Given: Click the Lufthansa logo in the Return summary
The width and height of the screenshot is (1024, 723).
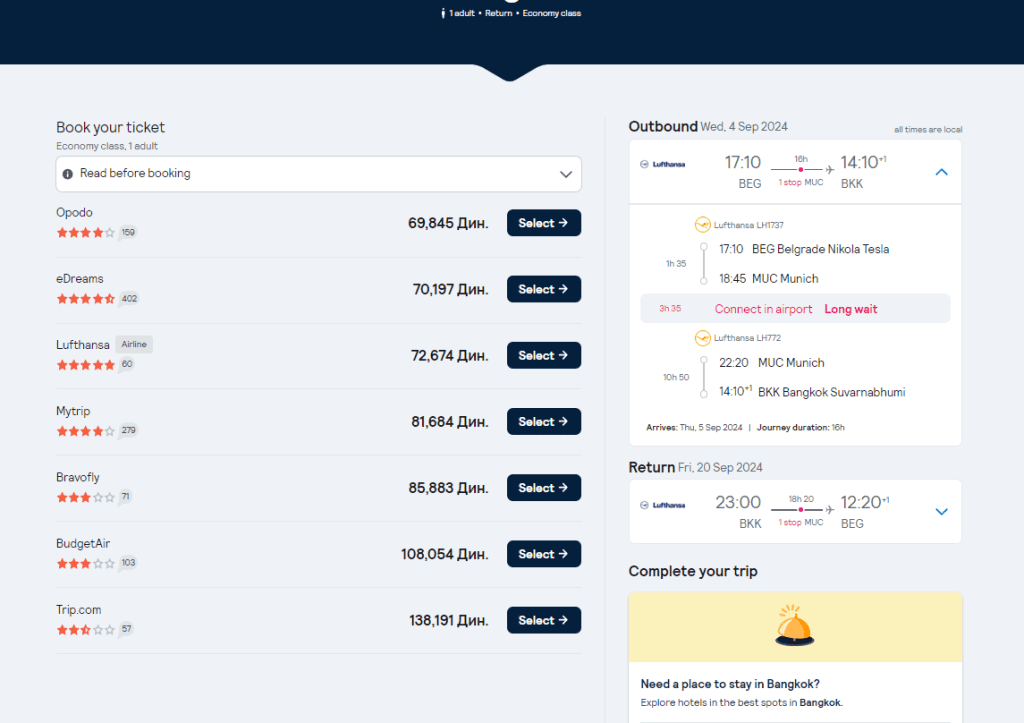Looking at the screenshot, I should click(x=663, y=505).
